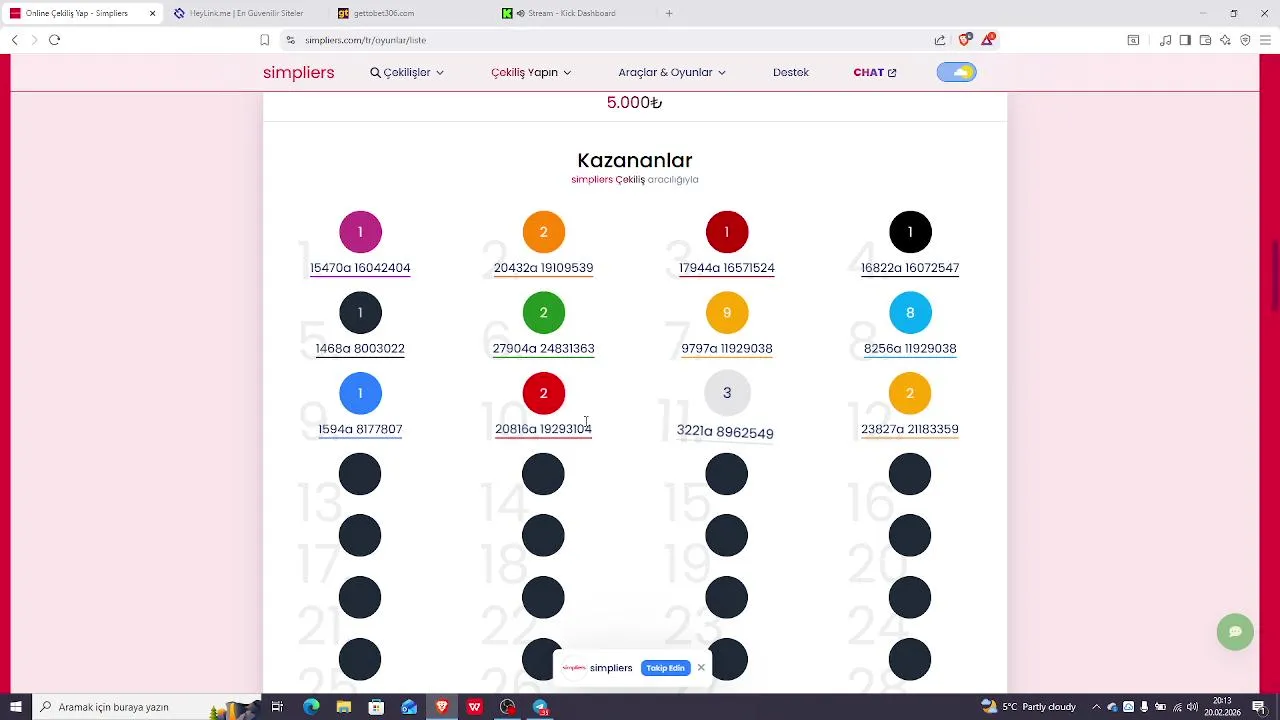Click the simpliers Çekiliş link under Kazananlar
Image resolution: width=1280 pixels, height=720 pixels.
[x=608, y=180]
